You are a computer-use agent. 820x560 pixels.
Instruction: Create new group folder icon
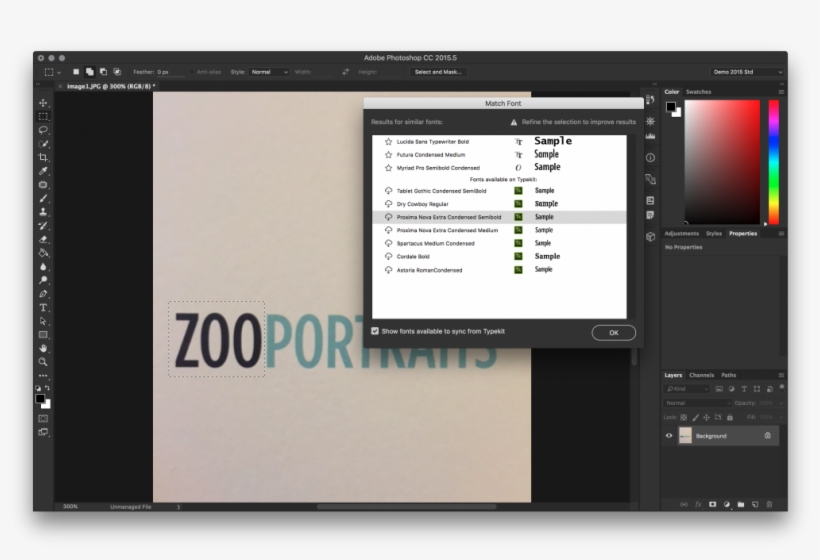pyautogui.click(x=741, y=505)
